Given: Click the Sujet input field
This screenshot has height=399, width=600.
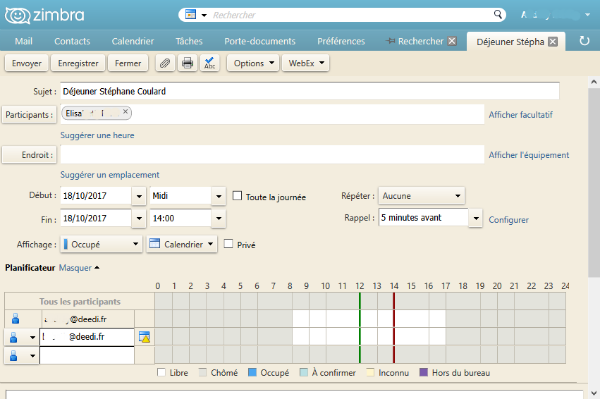Looking at the screenshot, I should (x=310, y=91).
